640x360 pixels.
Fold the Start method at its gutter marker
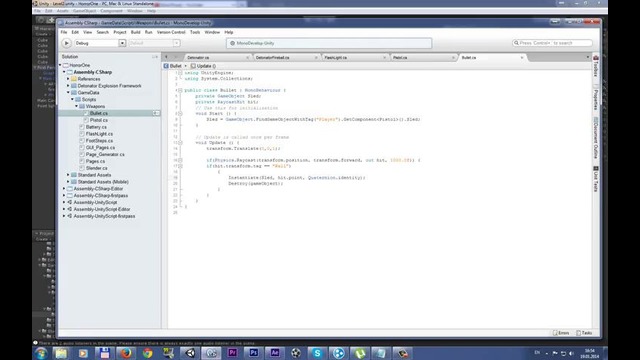pyautogui.click(x=180, y=114)
